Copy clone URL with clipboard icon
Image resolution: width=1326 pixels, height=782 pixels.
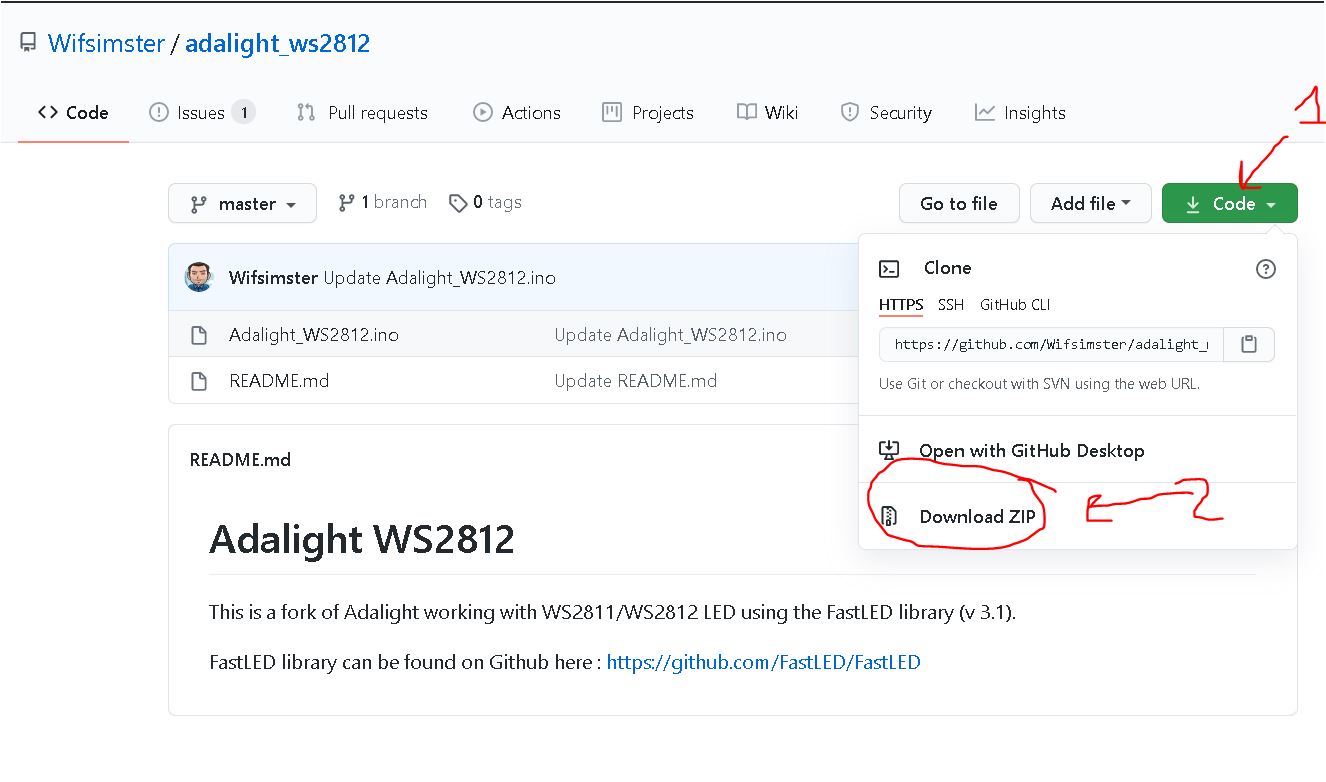1249,344
